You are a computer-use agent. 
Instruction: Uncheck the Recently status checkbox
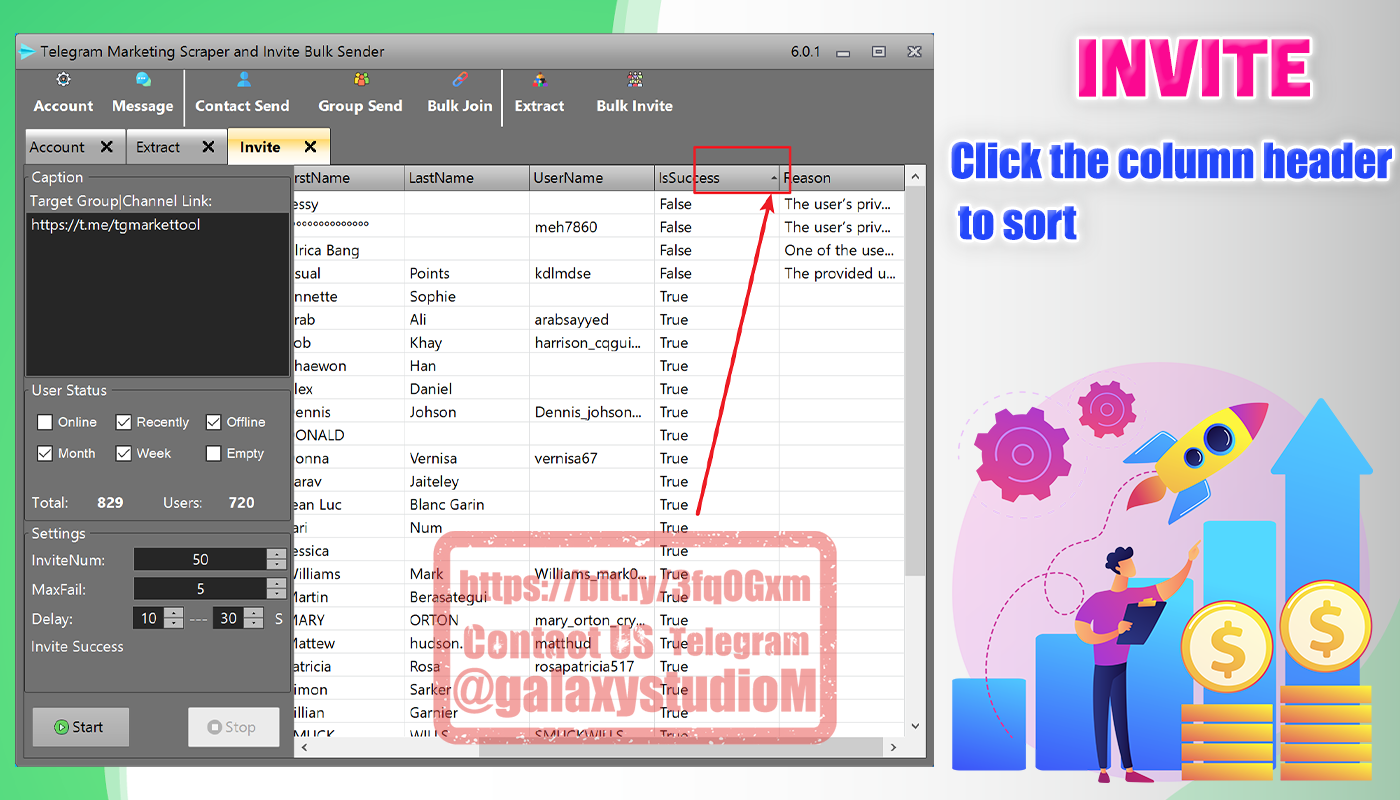tap(123, 422)
